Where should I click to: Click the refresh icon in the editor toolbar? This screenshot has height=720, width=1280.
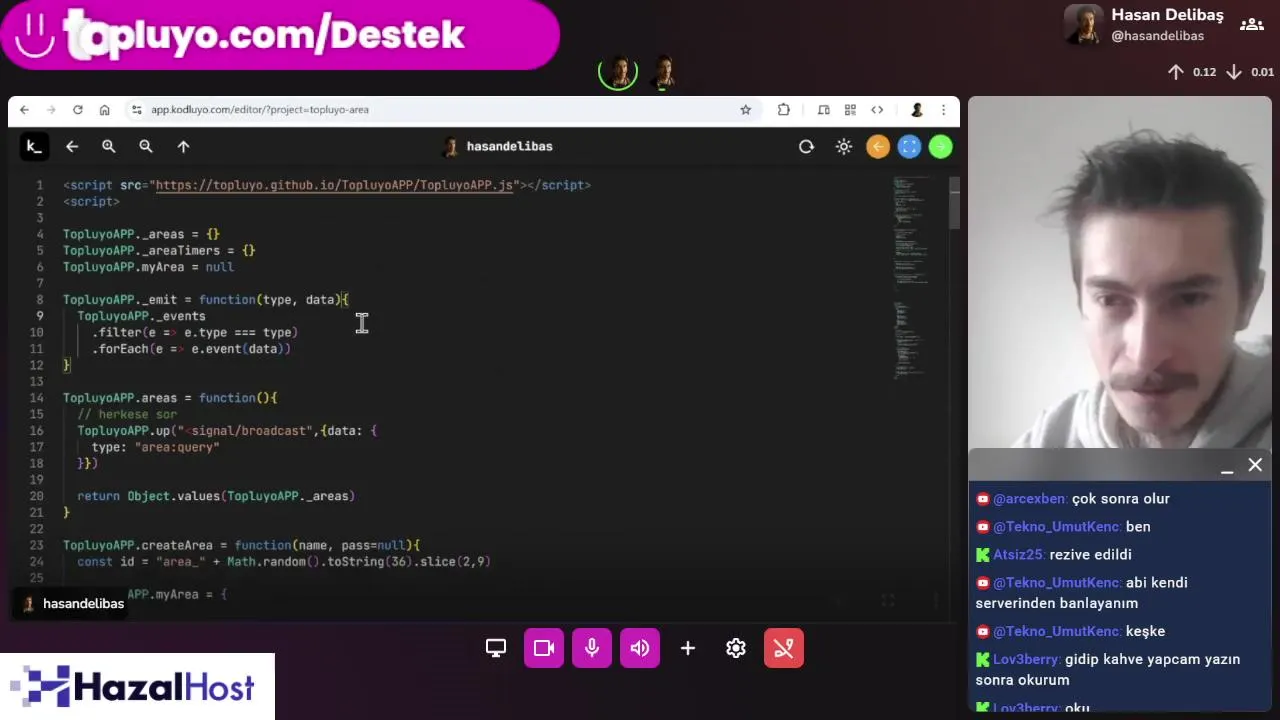pyautogui.click(x=806, y=146)
